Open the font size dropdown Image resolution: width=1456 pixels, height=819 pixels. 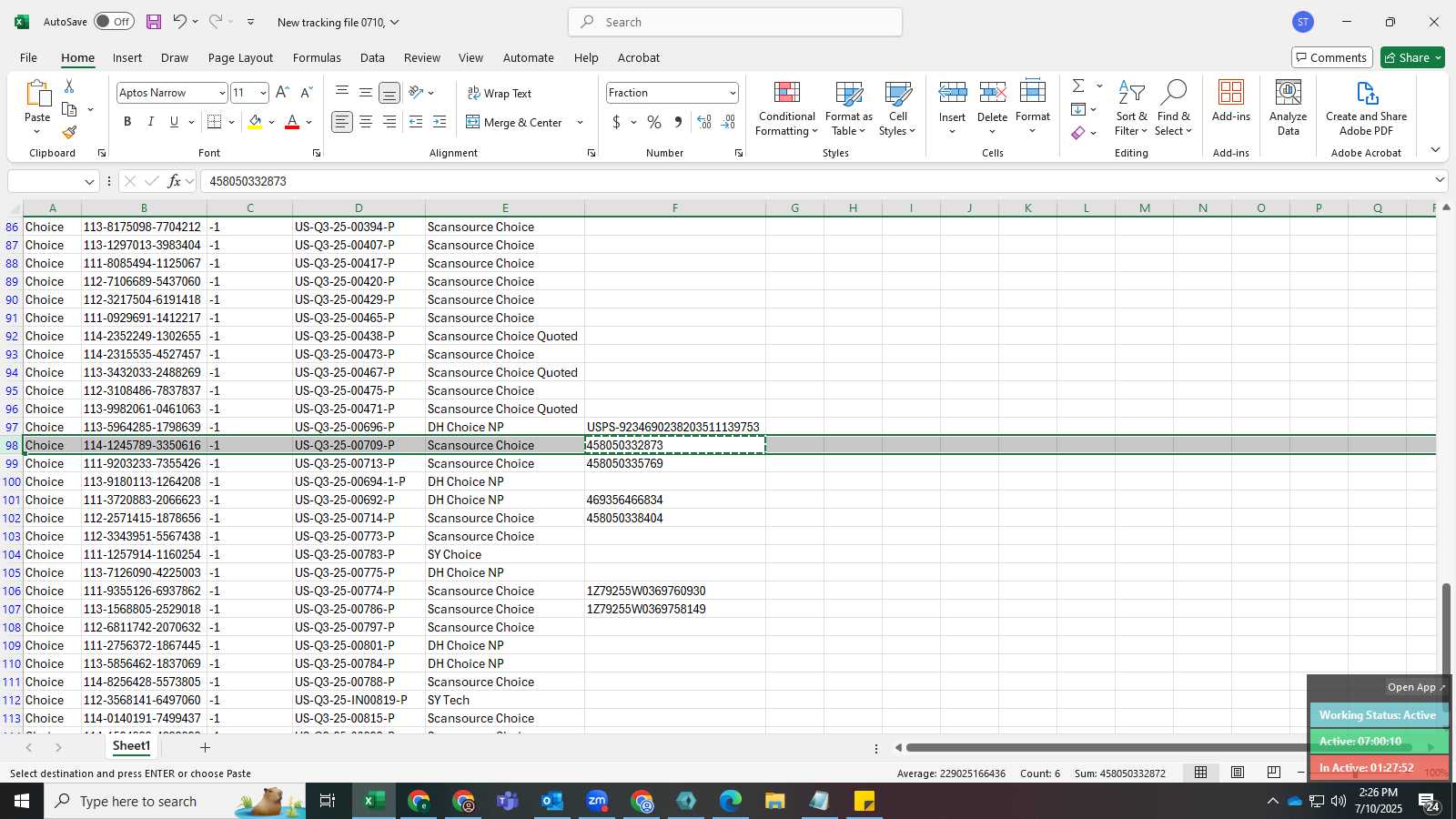pyautogui.click(x=263, y=93)
